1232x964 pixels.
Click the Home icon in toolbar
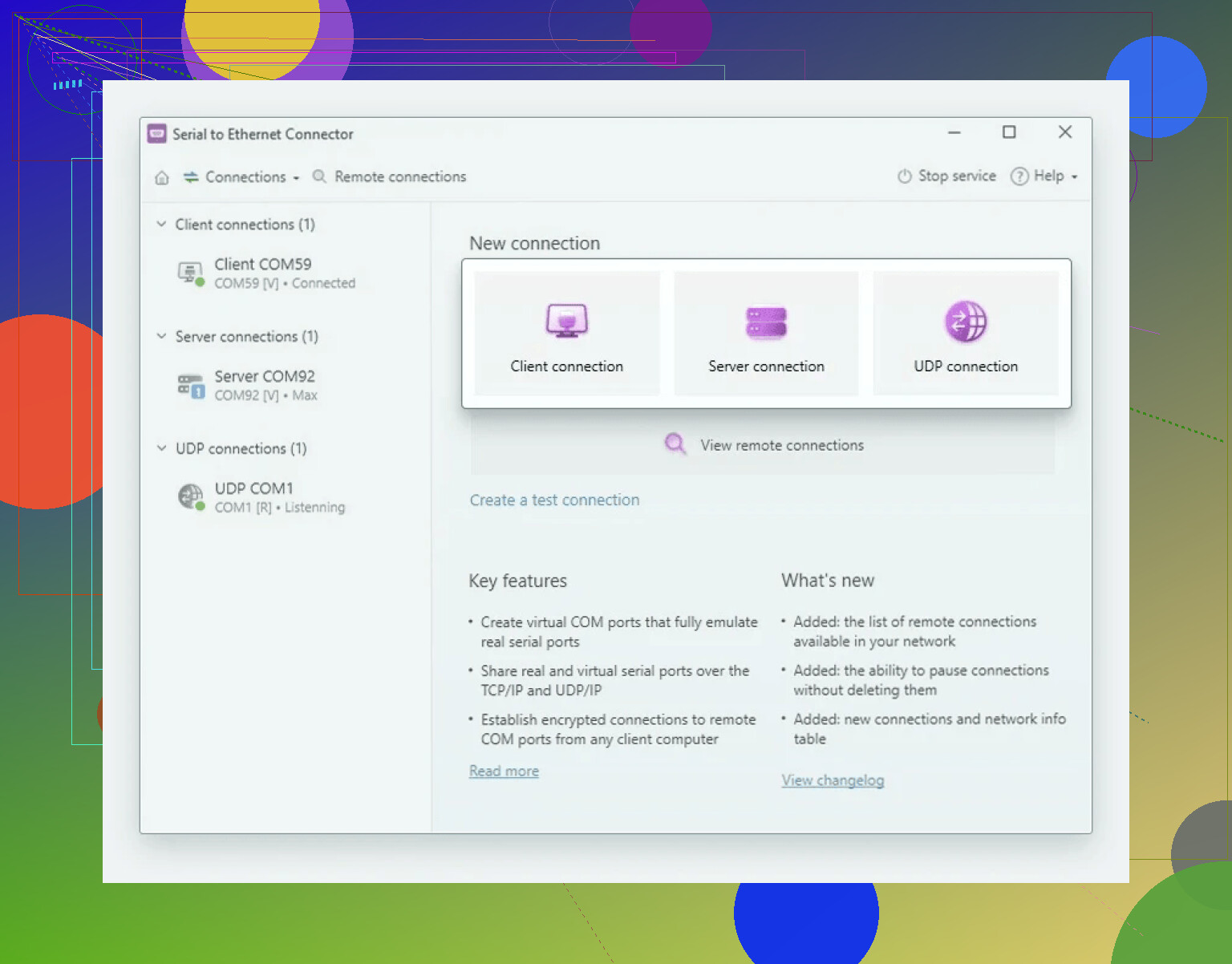(x=162, y=177)
